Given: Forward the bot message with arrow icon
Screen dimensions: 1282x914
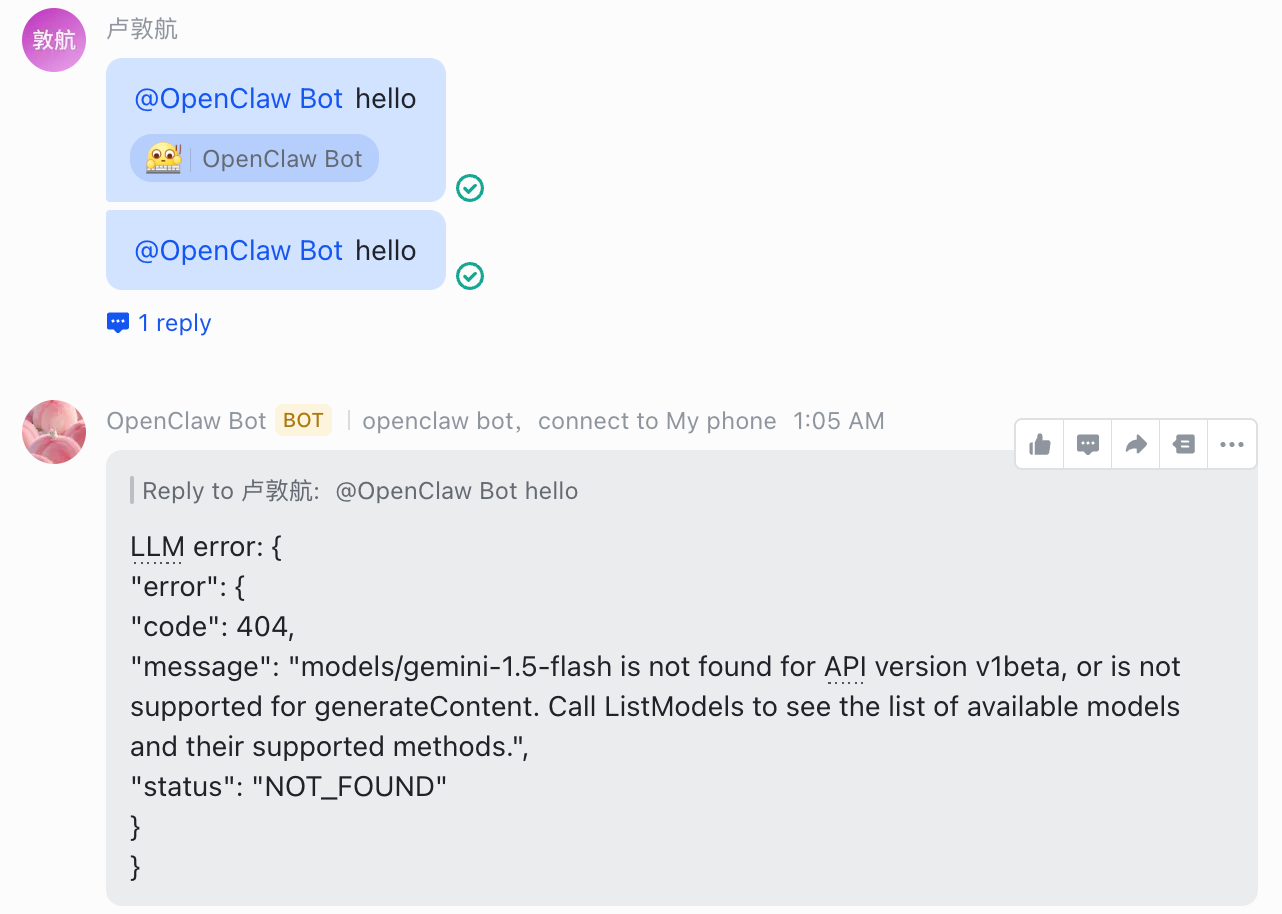Looking at the screenshot, I should point(1136,444).
